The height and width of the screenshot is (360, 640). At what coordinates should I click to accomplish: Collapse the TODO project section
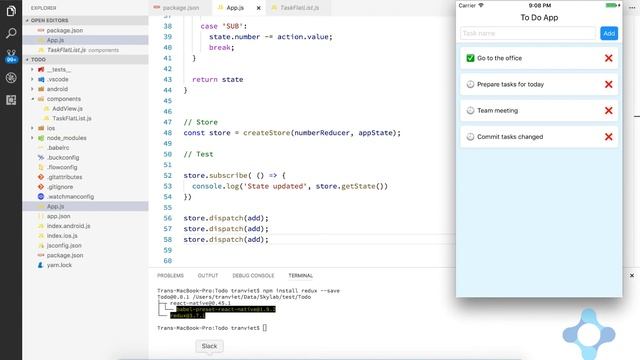coord(27,60)
